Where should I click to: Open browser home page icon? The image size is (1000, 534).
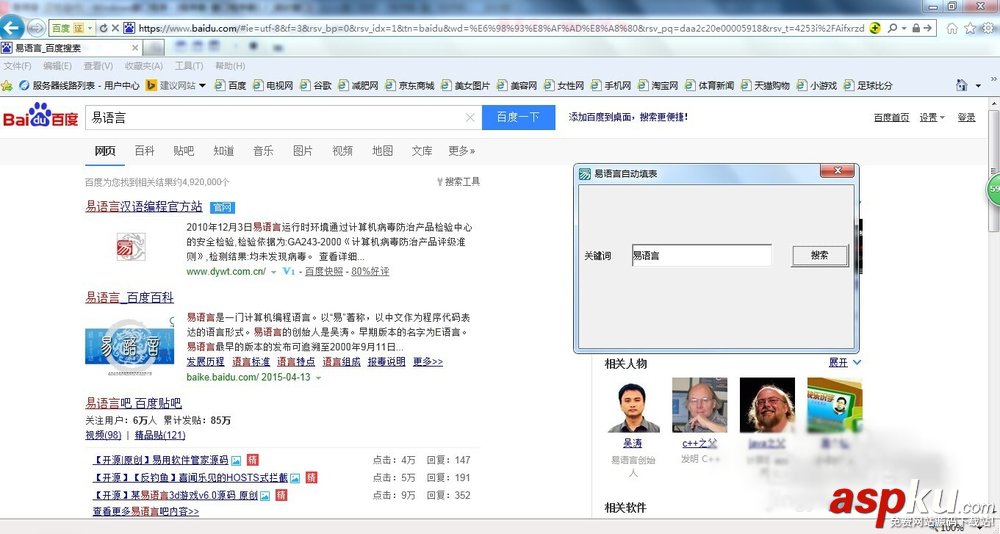pos(952,28)
